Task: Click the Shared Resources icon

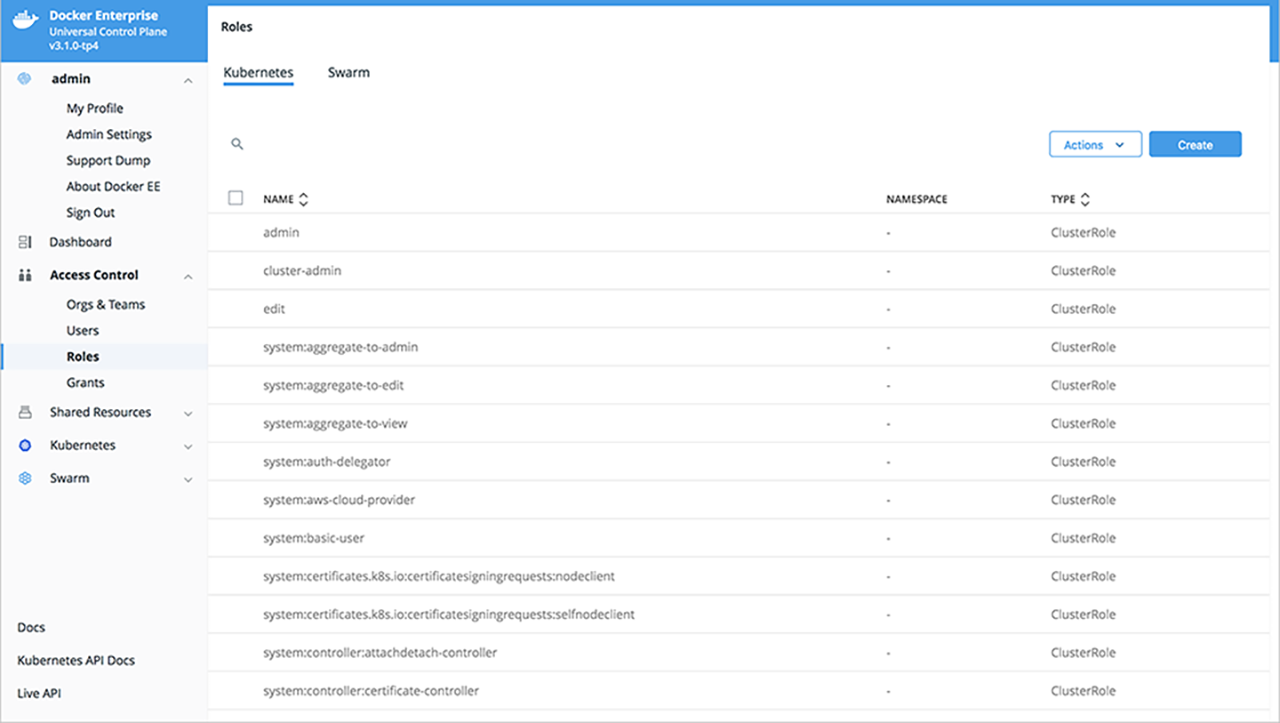Action: tap(25, 412)
